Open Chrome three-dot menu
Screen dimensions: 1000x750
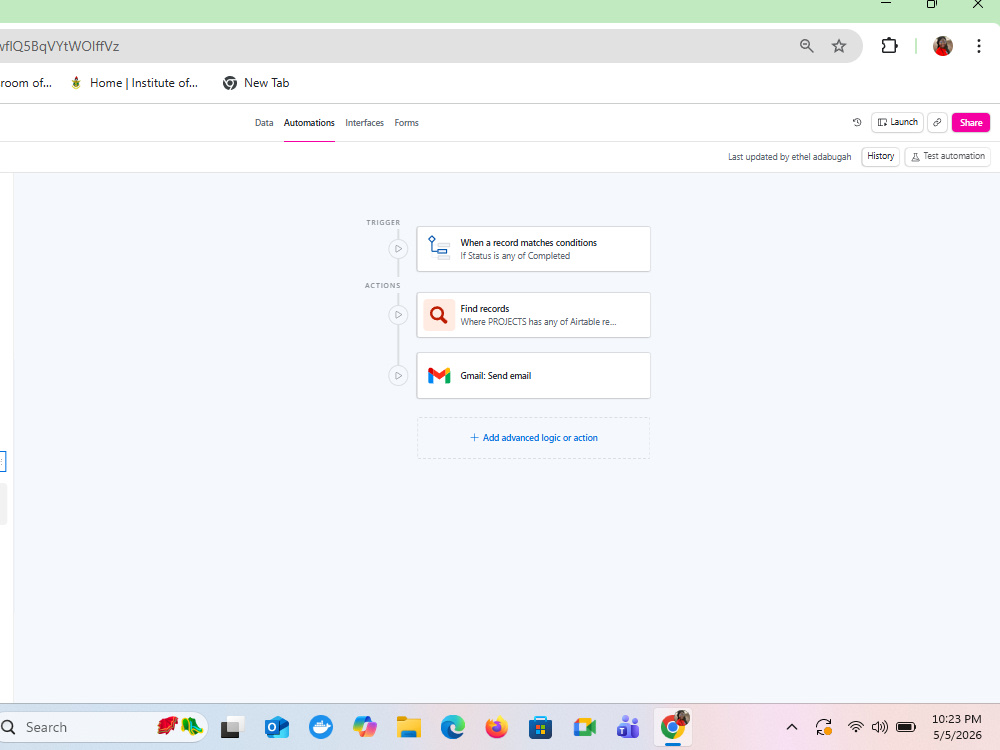point(978,46)
